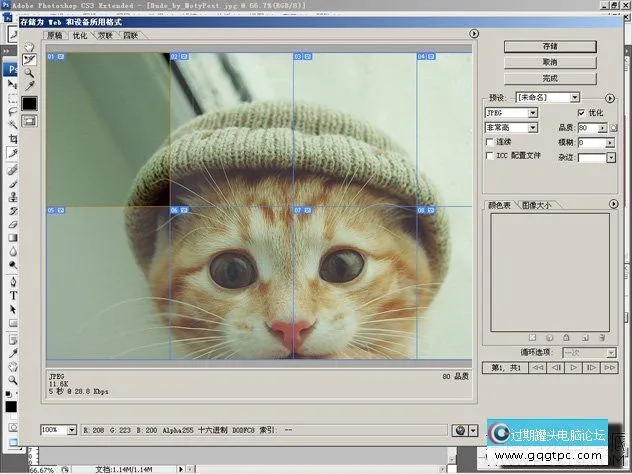Click the 存储 button

[550, 46]
